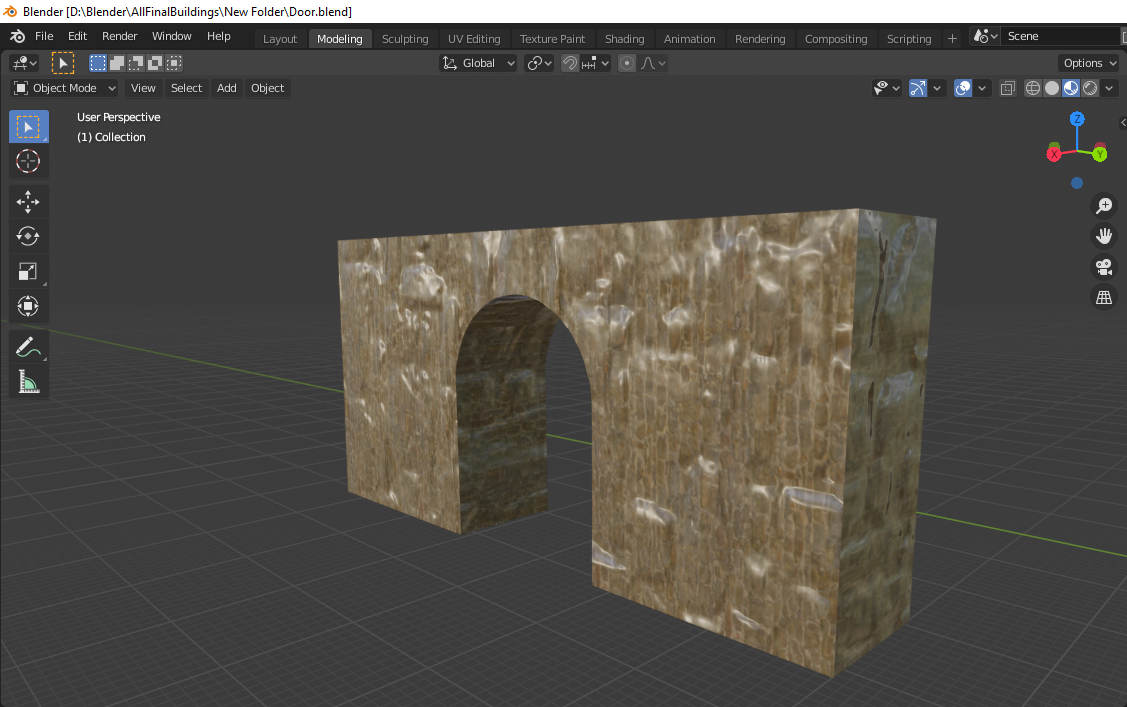The height and width of the screenshot is (707, 1127).
Task: Open the Object Mode dropdown
Action: (65, 88)
